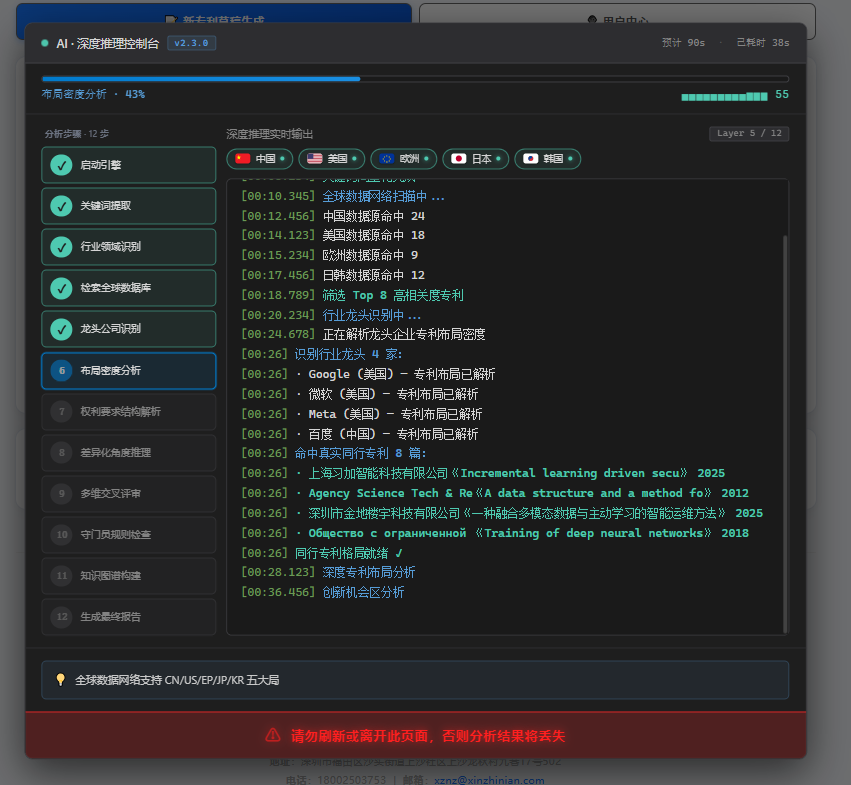Select the 中国 region chip
The image size is (851, 785).
[x=259, y=159]
